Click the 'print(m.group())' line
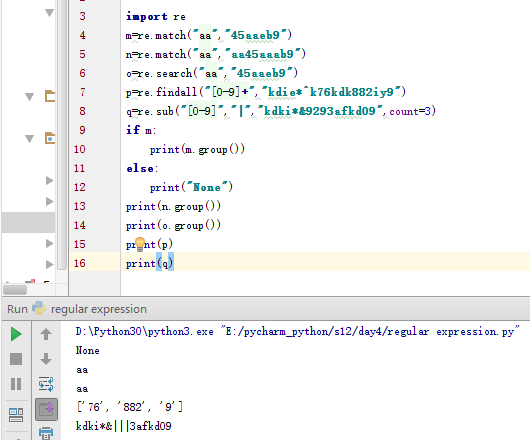The width and height of the screenshot is (530, 440). pos(197,149)
